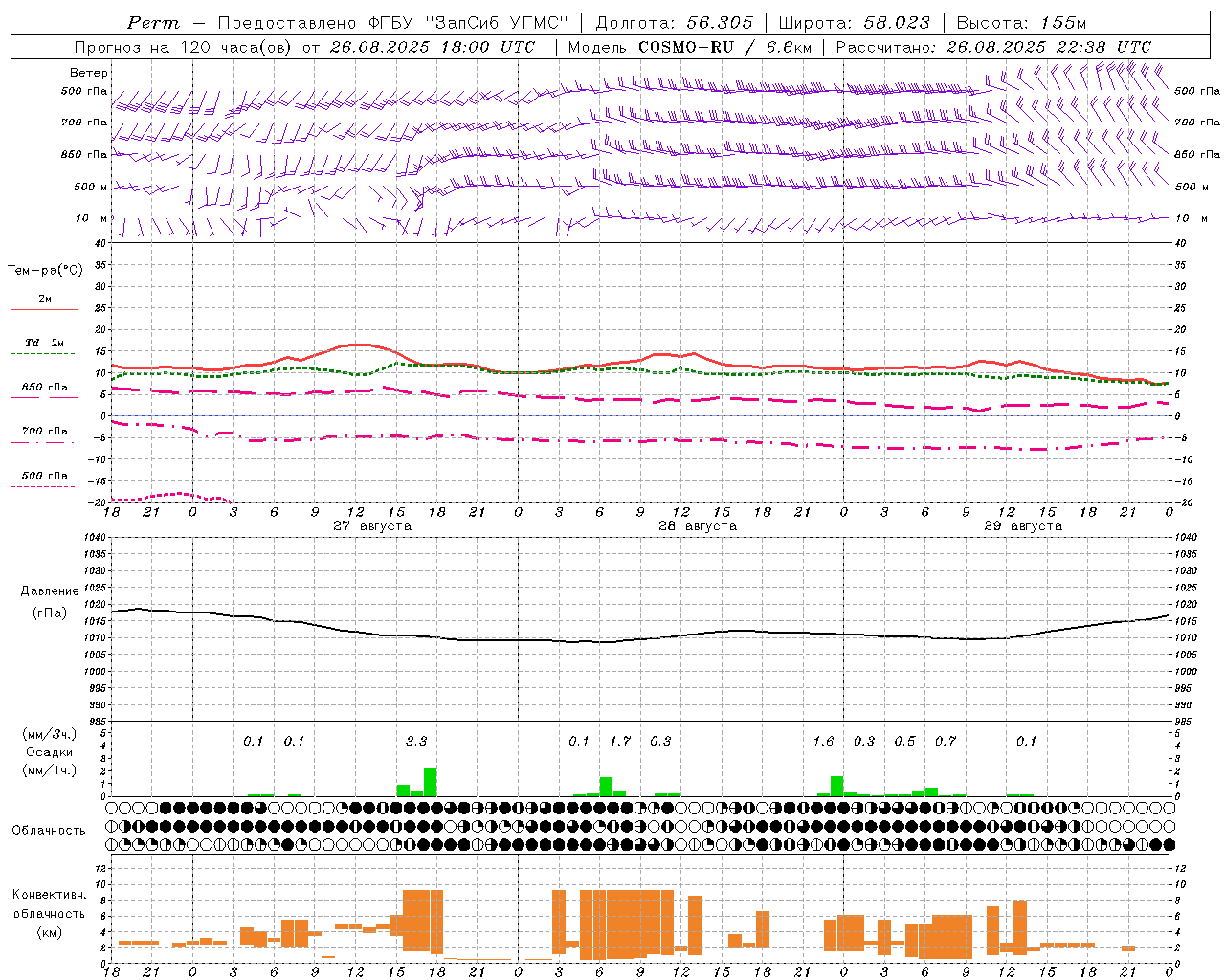Click the "COSMO-RU / 6.6км" model label
This screenshot has width=1225, height=980.
(x=724, y=47)
